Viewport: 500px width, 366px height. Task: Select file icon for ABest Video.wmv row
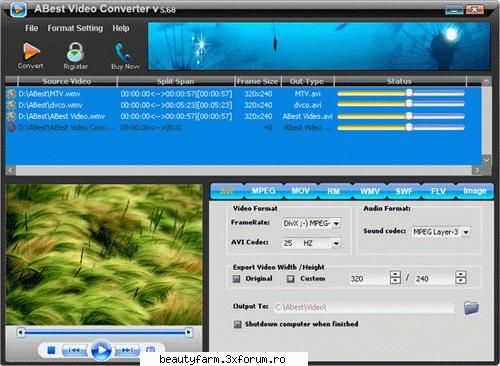point(12,116)
